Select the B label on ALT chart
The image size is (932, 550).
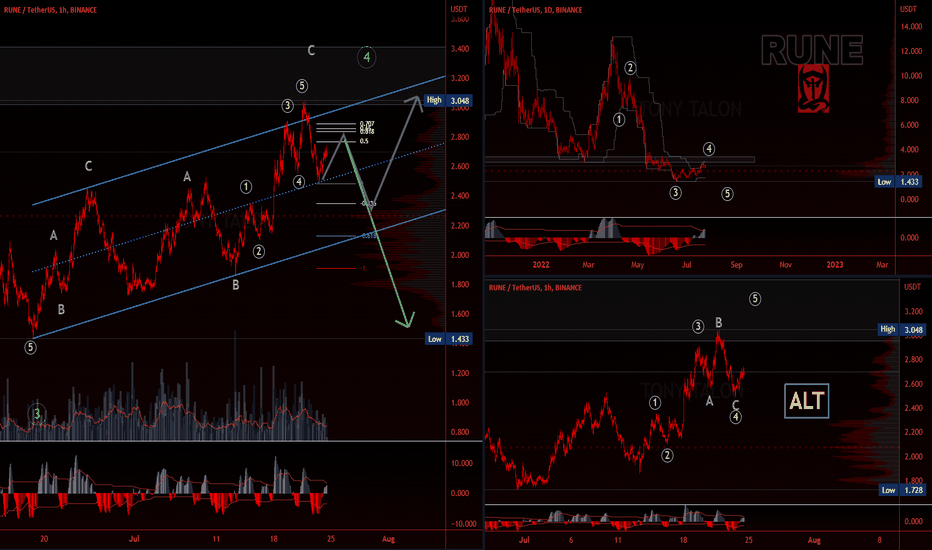[x=719, y=323]
